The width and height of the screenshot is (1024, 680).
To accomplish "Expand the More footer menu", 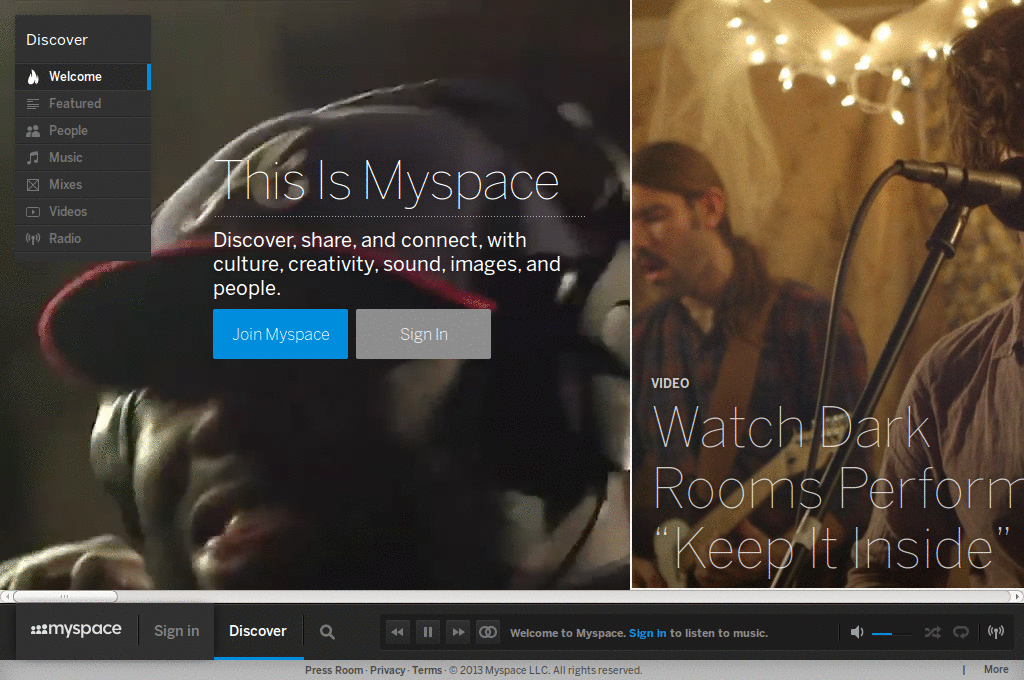I will click(x=996, y=670).
